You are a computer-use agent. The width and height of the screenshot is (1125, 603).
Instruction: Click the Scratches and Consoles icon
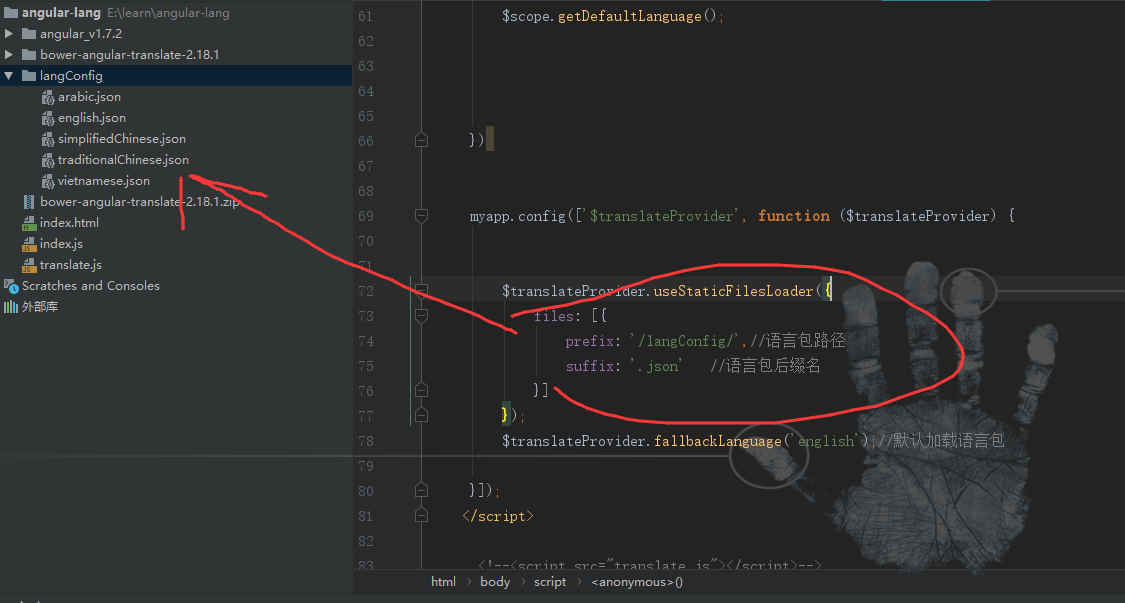pyautogui.click(x=11, y=286)
